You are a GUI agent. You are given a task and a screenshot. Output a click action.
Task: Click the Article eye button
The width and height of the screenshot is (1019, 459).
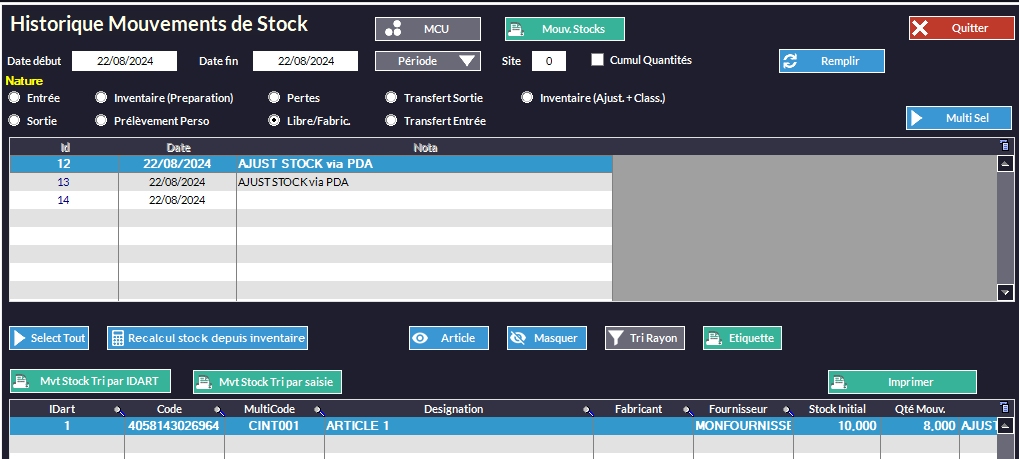coord(448,338)
